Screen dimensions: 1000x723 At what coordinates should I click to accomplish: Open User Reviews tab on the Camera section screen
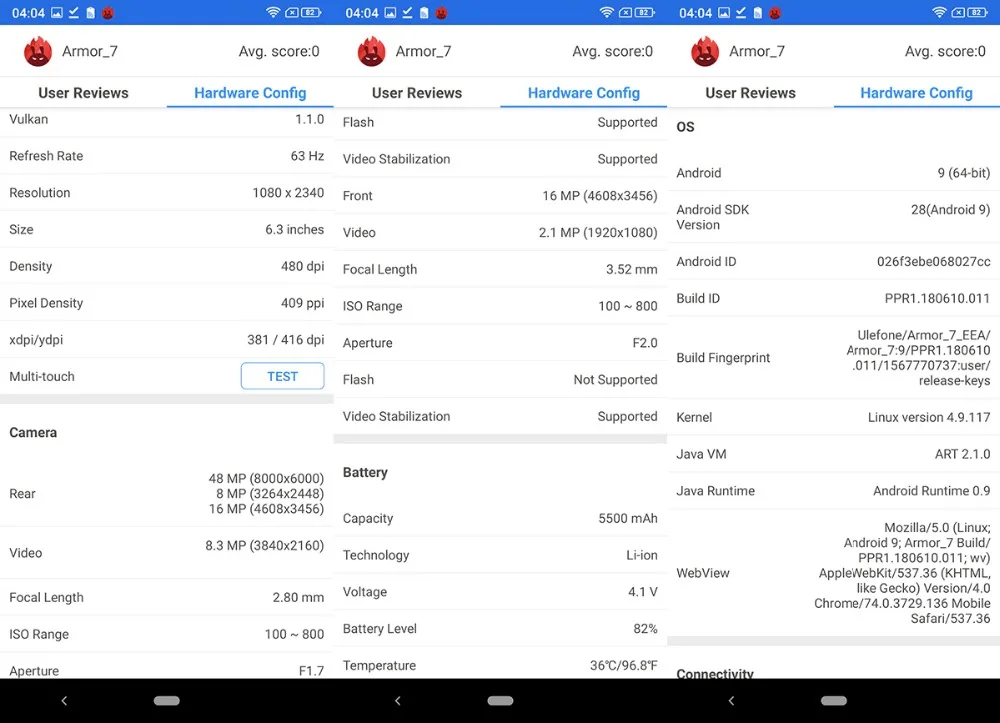pyautogui.click(x=84, y=93)
